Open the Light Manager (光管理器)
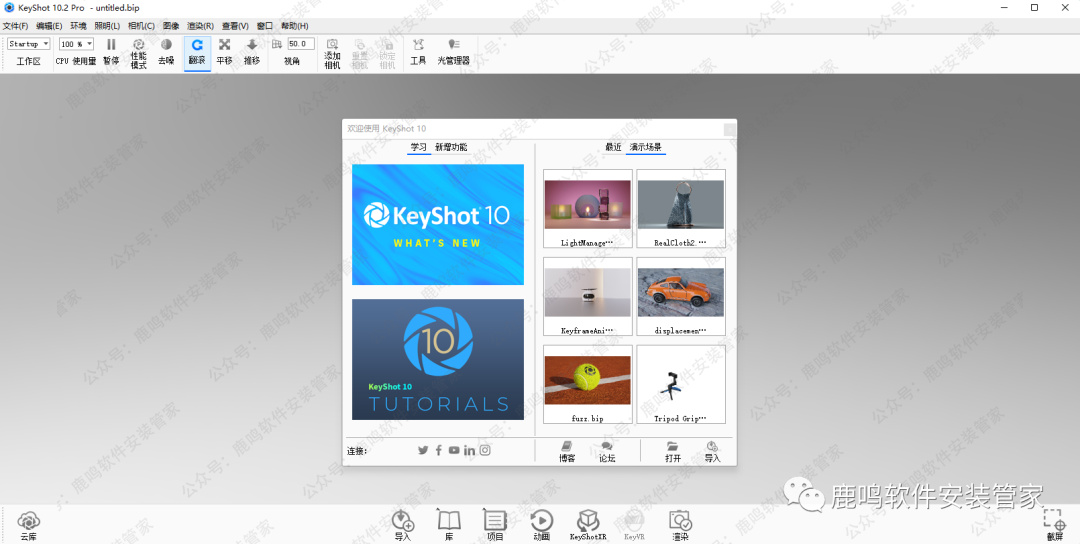 (453, 45)
